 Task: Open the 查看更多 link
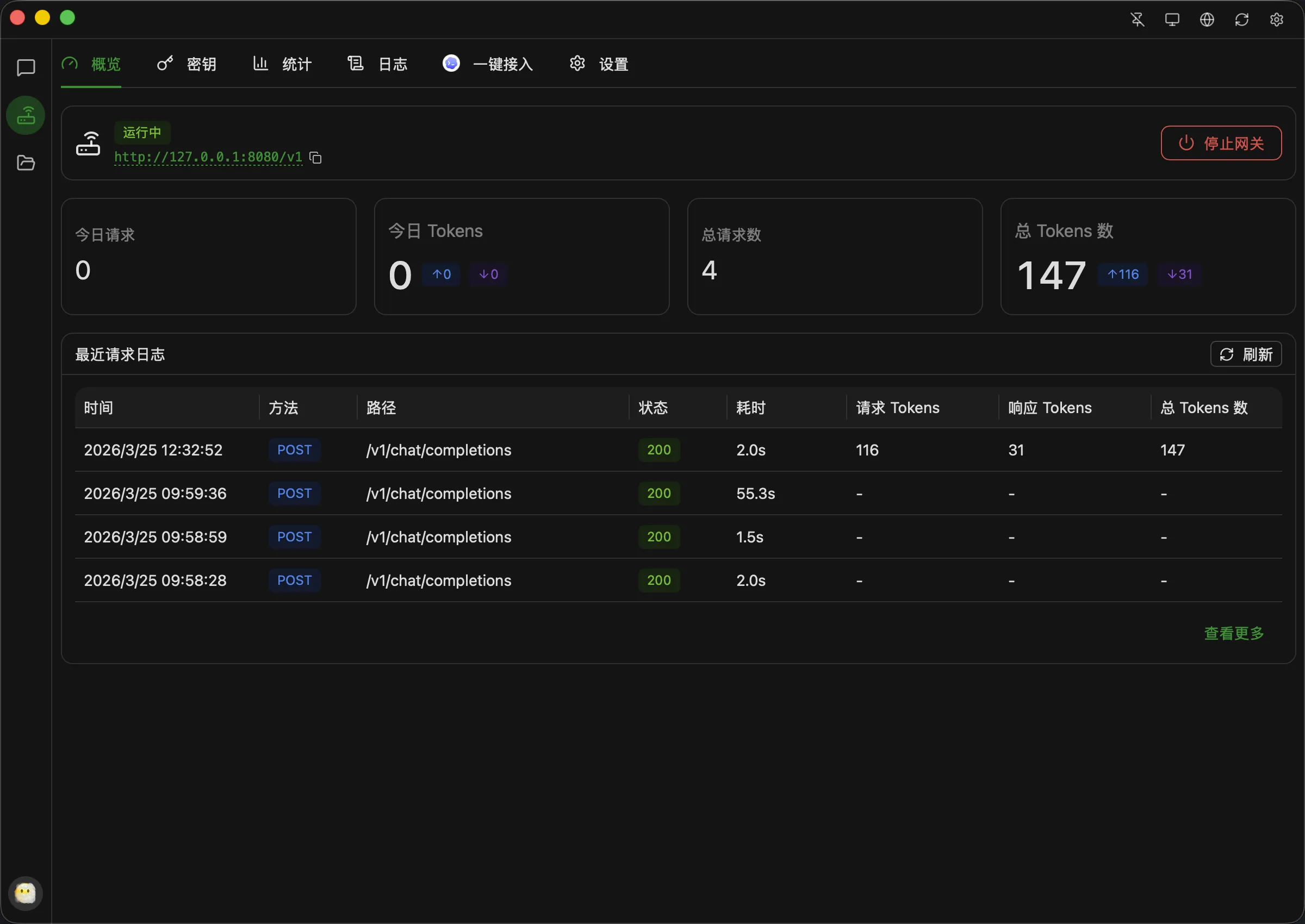tap(1233, 633)
